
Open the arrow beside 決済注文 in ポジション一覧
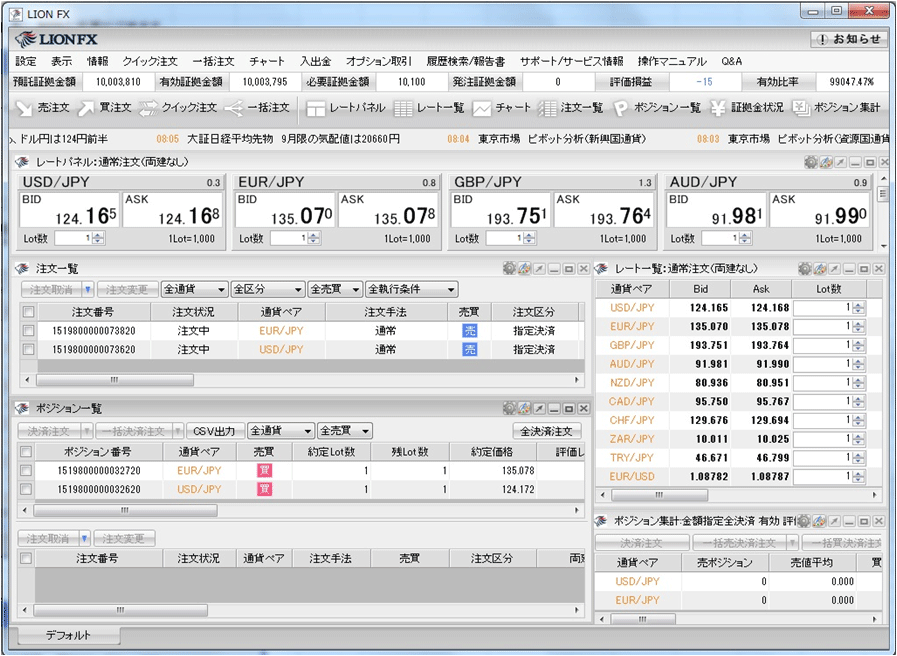click(x=86, y=431)
